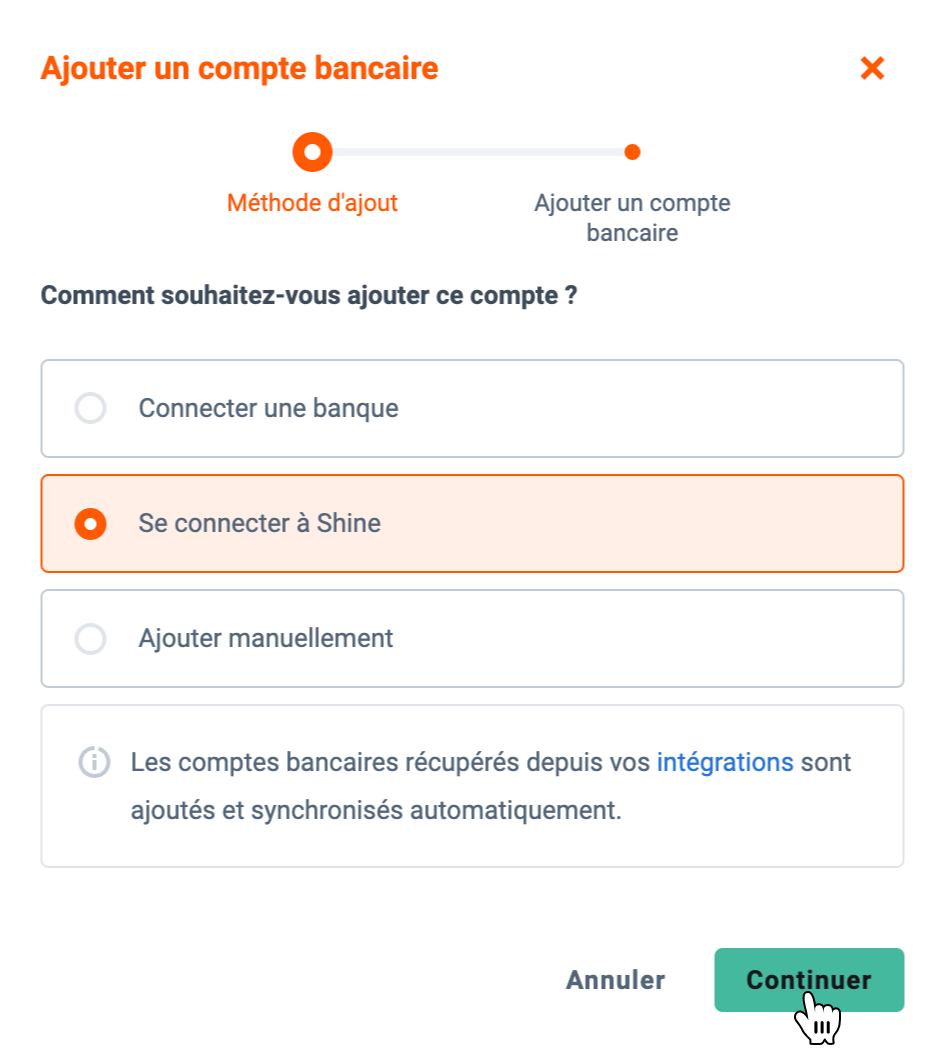Image resolution: width=947 pixels, height=1052 pixels.
Task: Click the progress line between steps
Action: pos(478,152)
